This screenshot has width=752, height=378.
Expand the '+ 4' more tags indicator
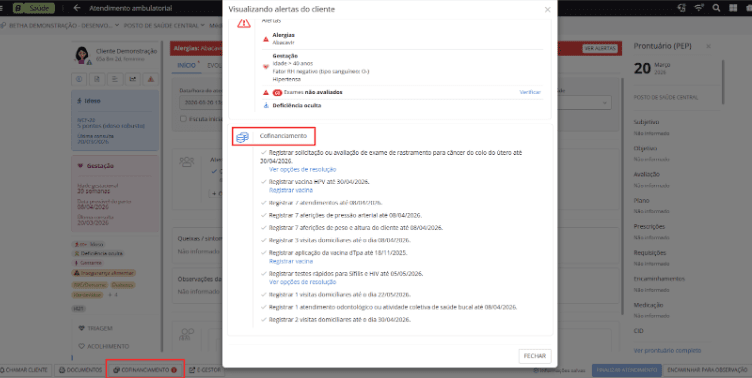tap(112, 295)
